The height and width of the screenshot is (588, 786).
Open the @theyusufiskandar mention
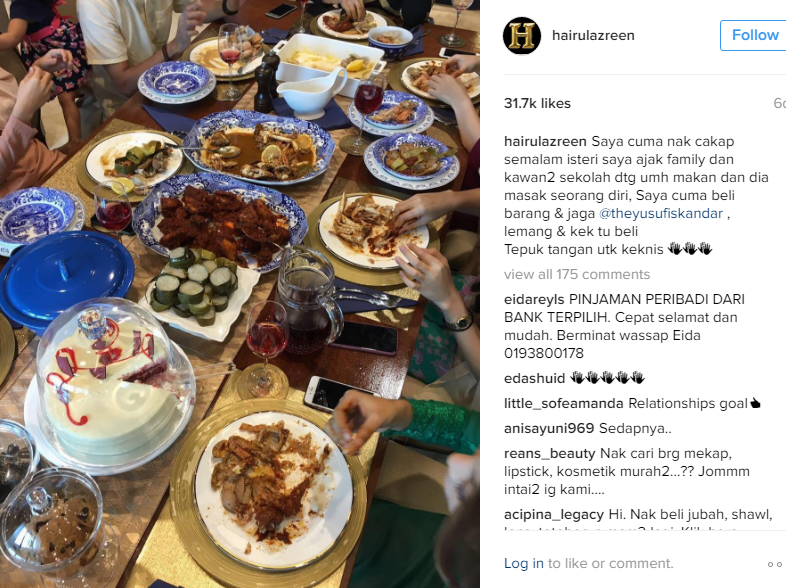click(x=661, y=214)
